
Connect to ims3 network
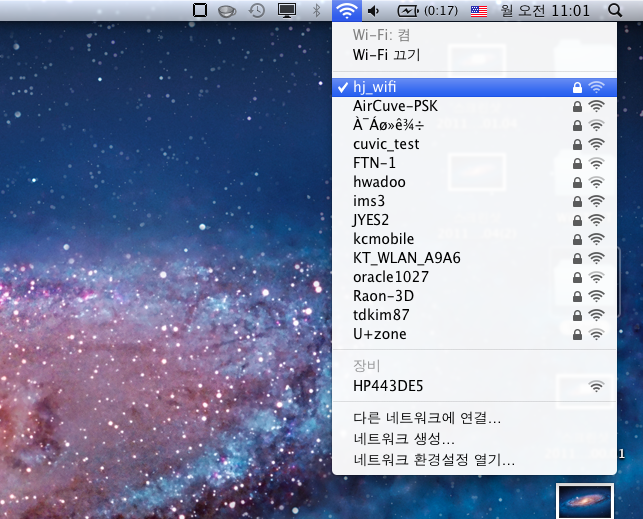tap(474, 201)
